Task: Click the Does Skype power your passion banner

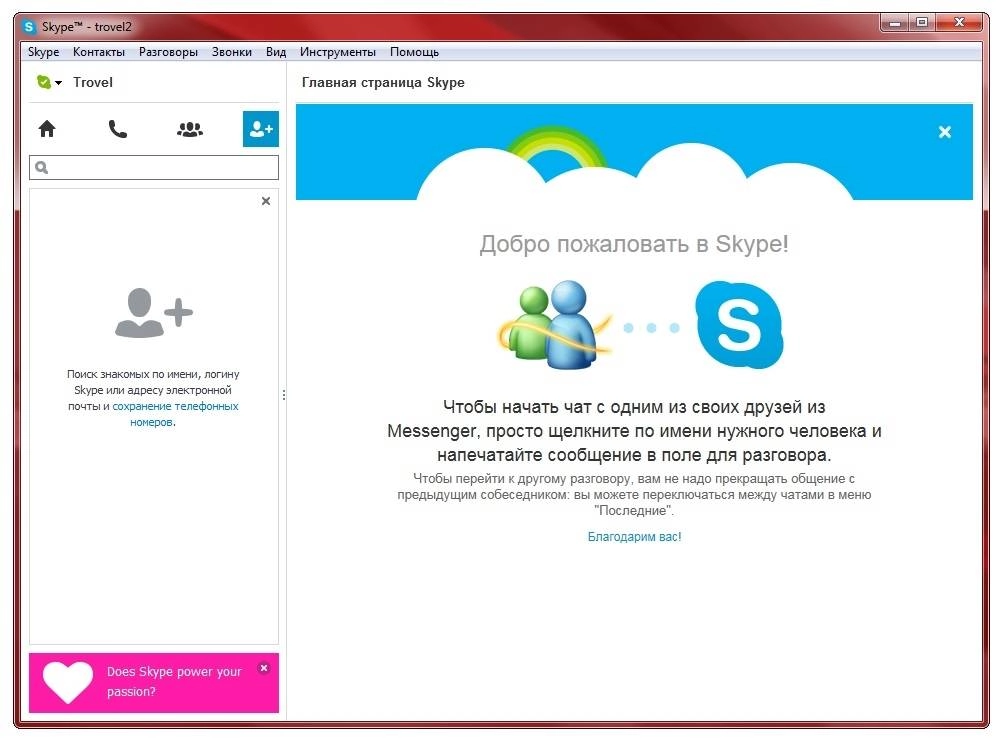Action: (154, 683)
